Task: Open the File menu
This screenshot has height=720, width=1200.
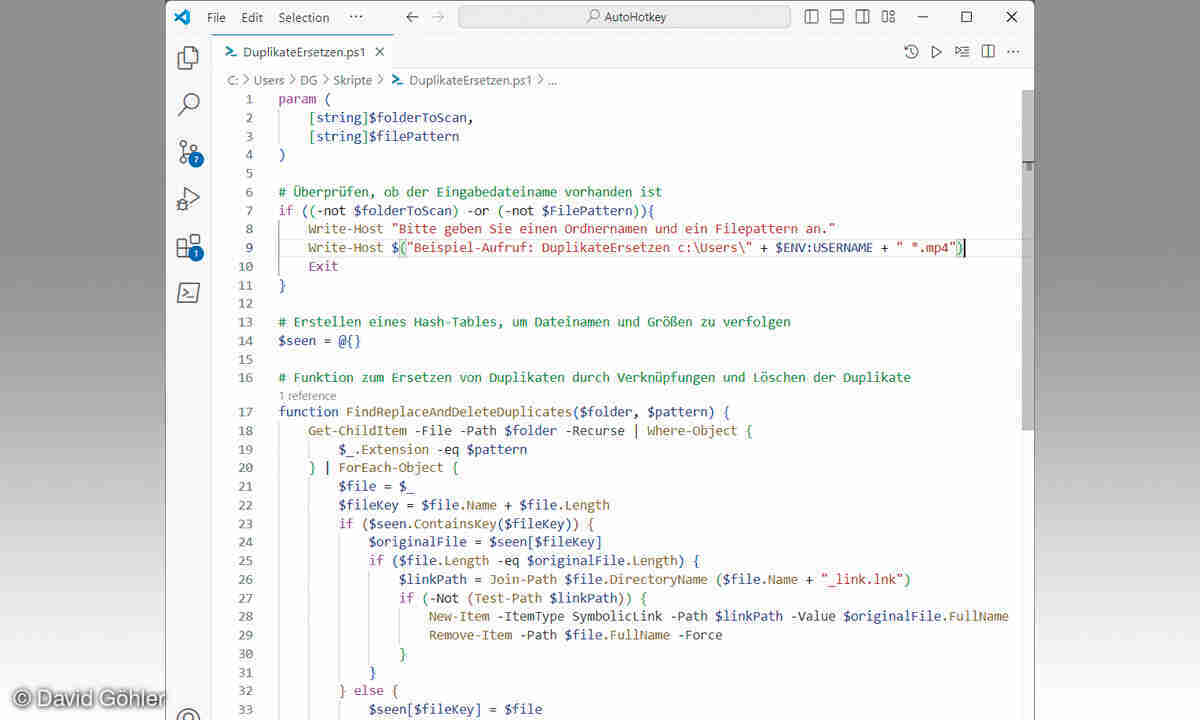Action: point(216,17)
